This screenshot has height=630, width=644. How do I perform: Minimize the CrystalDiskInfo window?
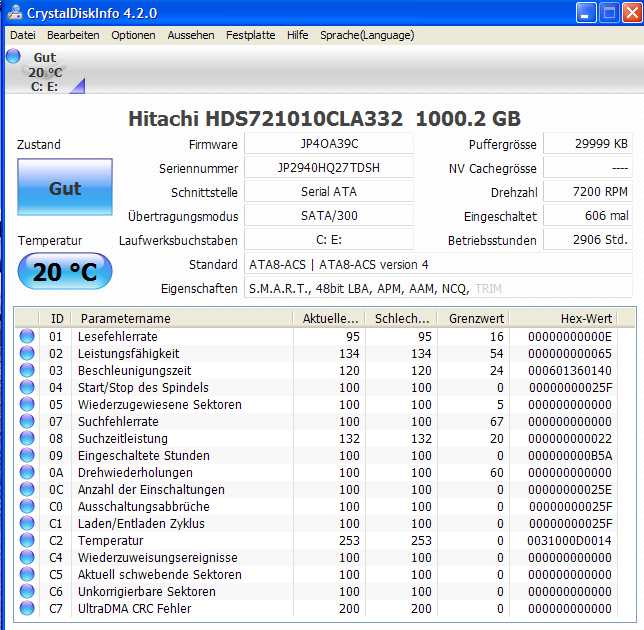pos(586,13)
